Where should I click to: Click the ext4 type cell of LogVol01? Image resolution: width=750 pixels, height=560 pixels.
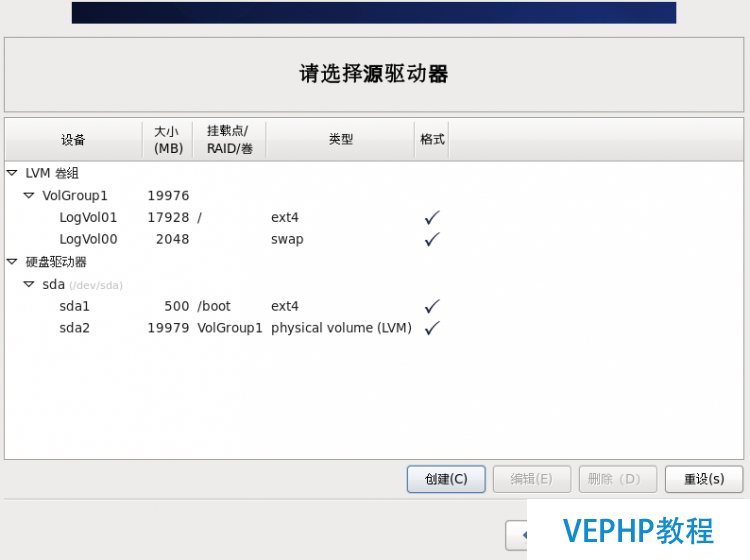pyautogui.click(x=285, y=218)
